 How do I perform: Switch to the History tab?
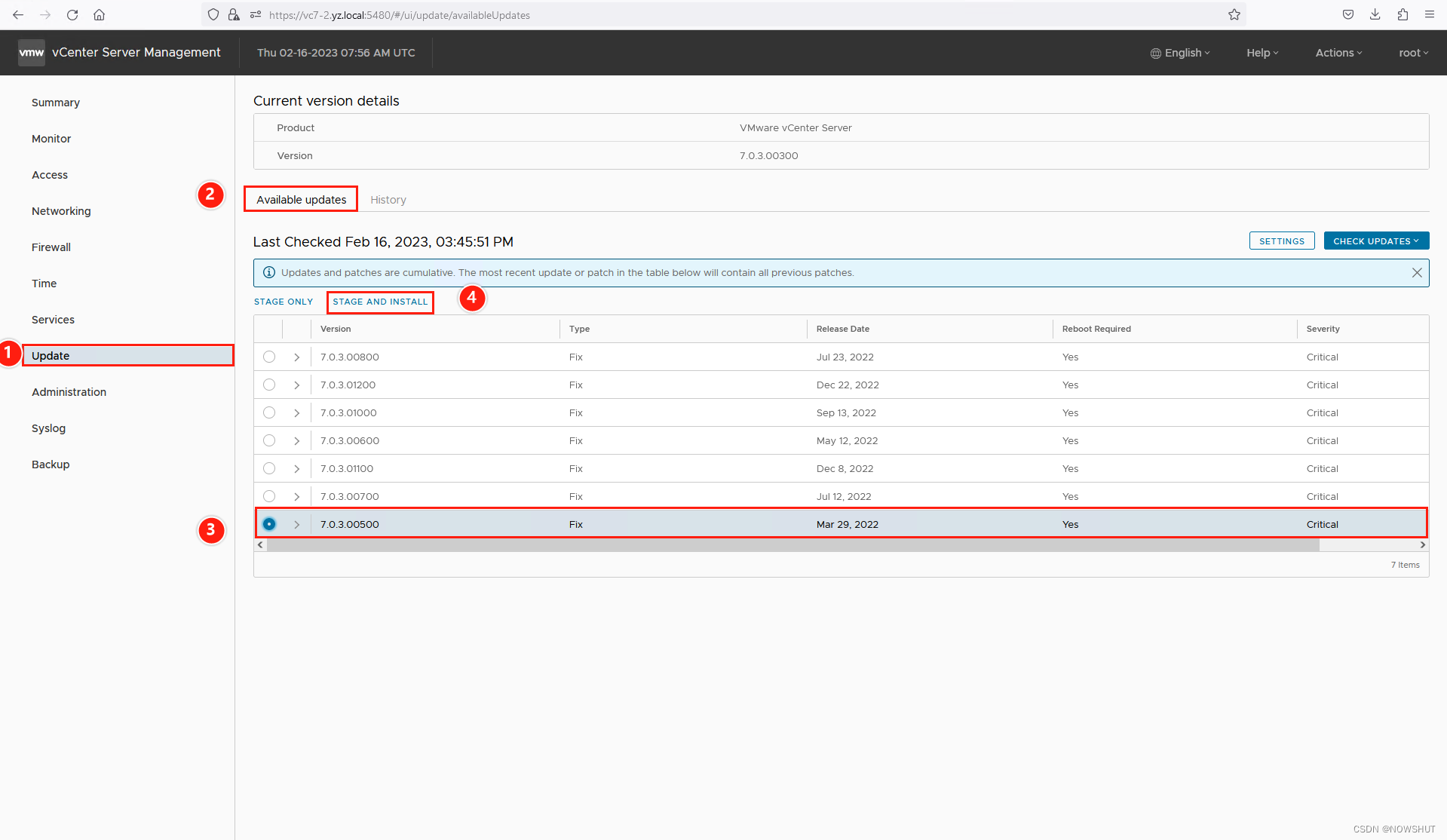coord(388,199)
